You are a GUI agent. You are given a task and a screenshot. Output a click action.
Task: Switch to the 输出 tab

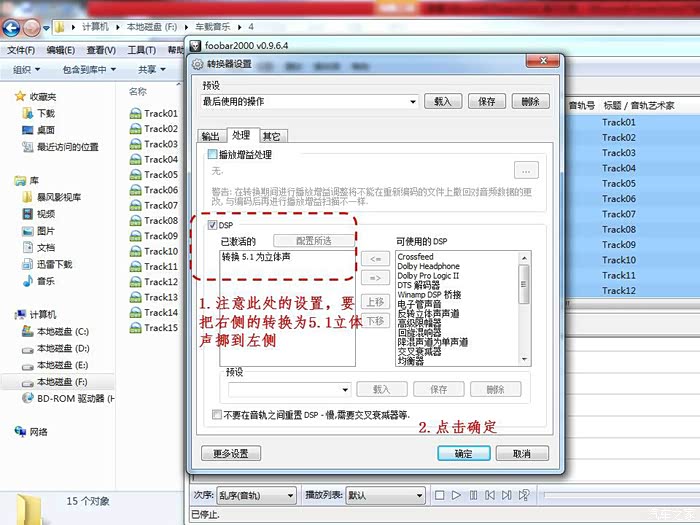[210, 135]
